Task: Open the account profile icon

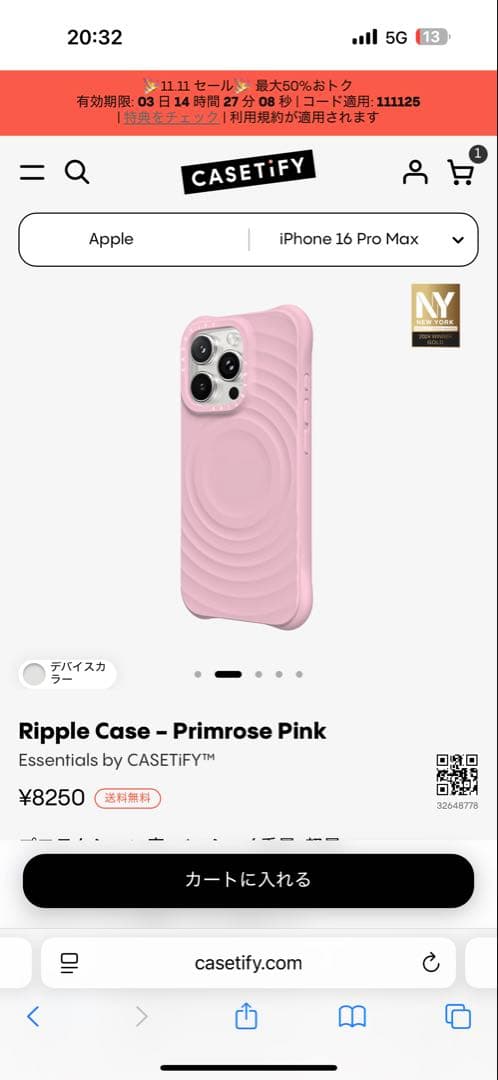Action: (x=415, y=172)
